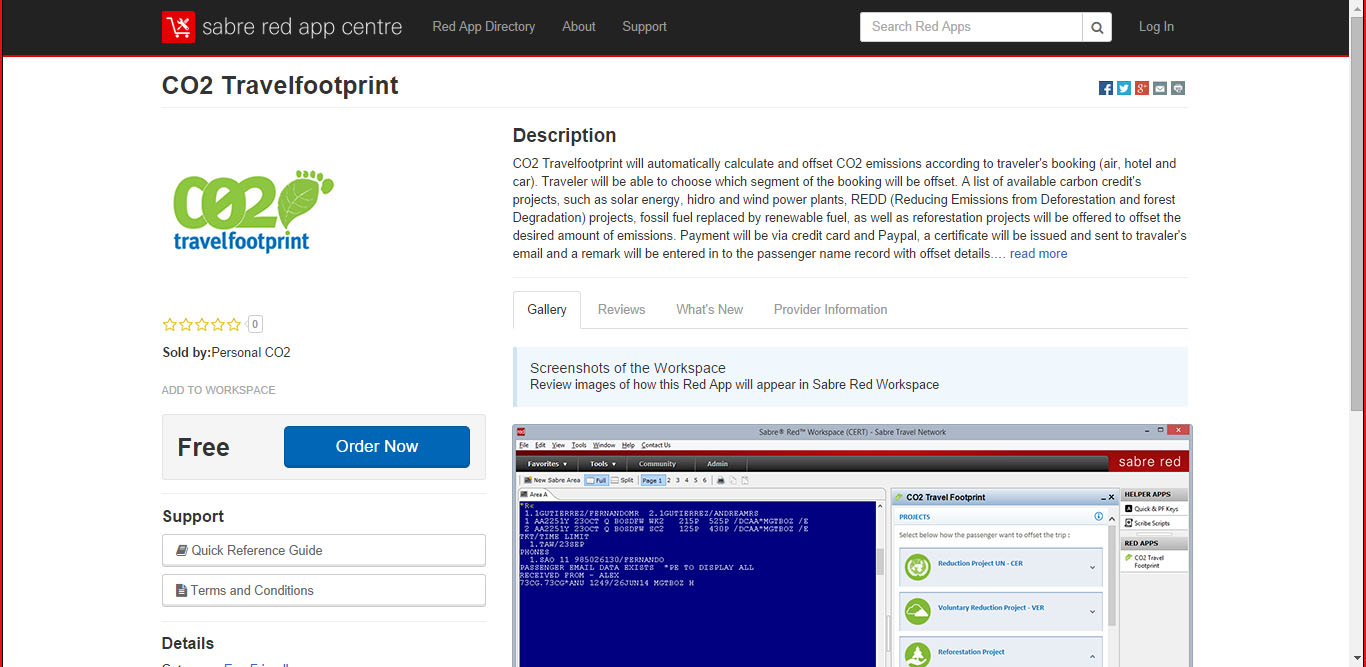Click the magnifier search button
This screenshot has width=1366, height=667.
click(1097, 27)
